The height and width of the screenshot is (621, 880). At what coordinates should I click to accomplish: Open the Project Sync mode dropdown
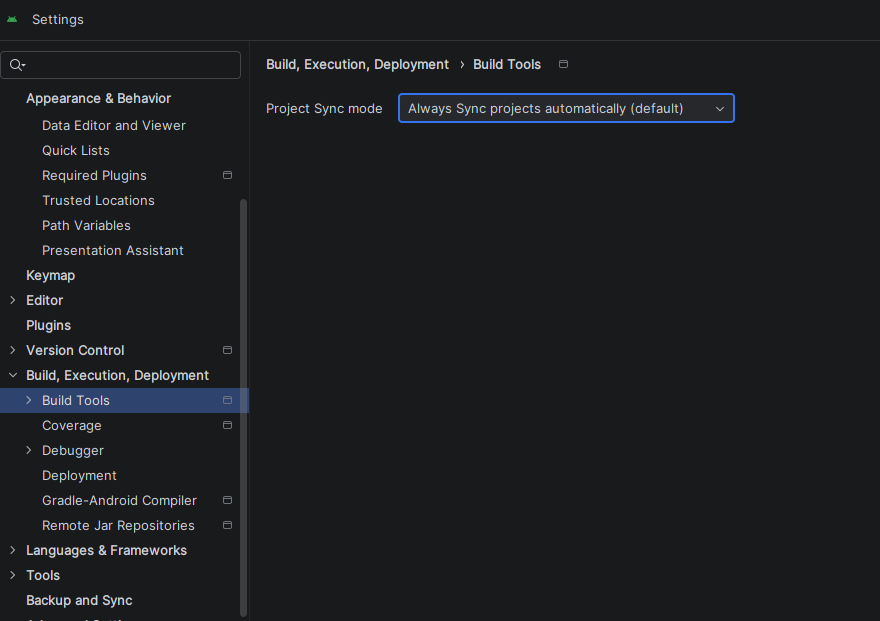click(566, 108)
